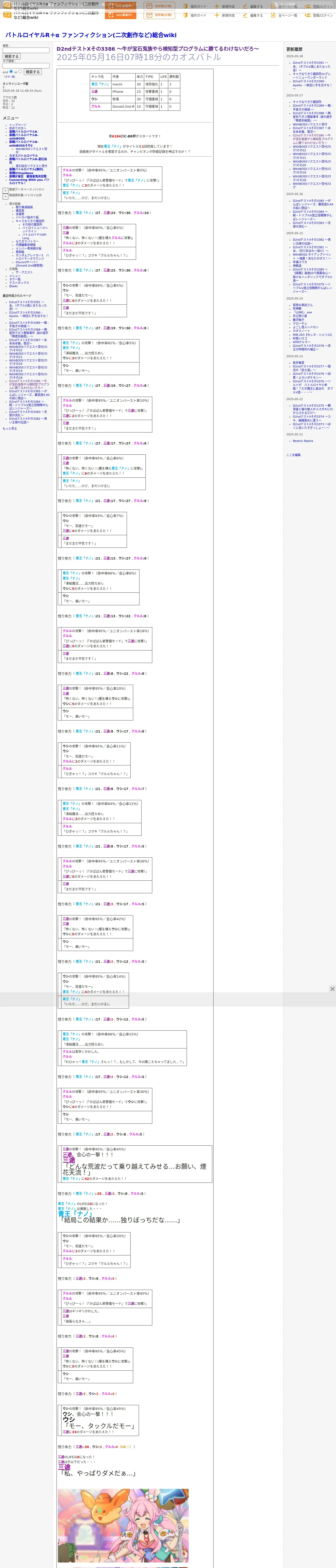336x1568 pixels.
Task: Open 孤独な美凪さん in update history
Action: 303,305
